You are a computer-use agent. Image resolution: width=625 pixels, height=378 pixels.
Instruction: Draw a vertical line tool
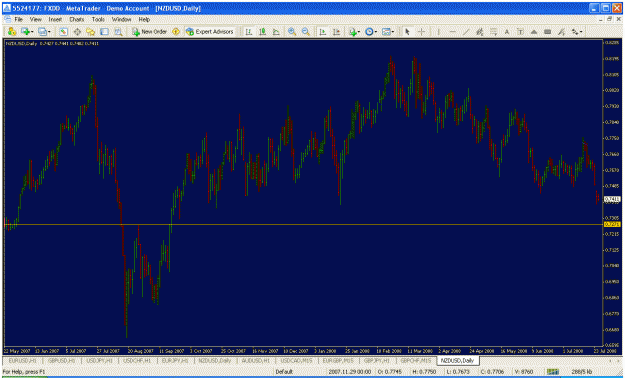click(438, 32)
